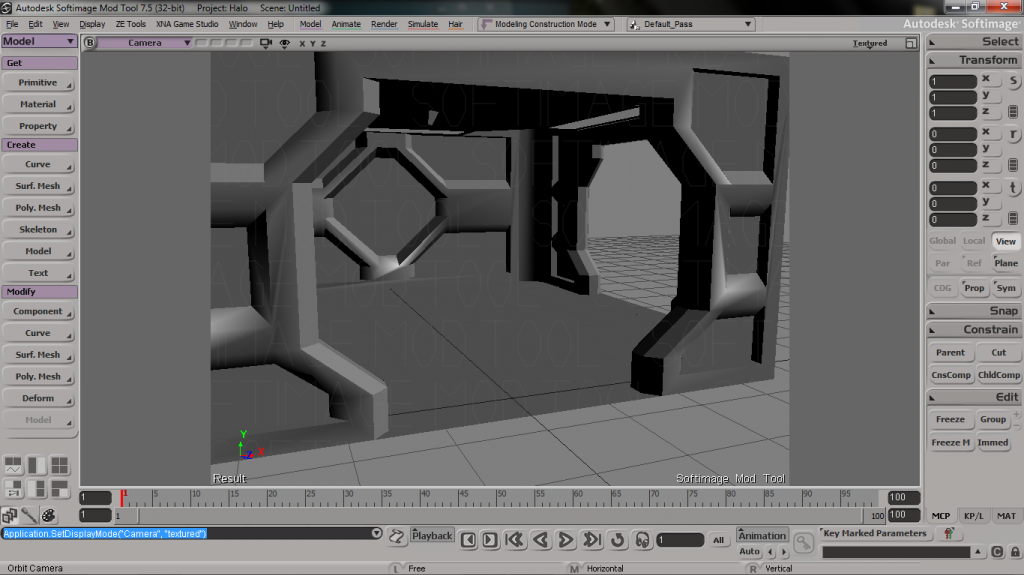Image resolution: width=1024 pixels, height=575 pixels.
Task: Open the Display menu
Action: coord(92,24)
